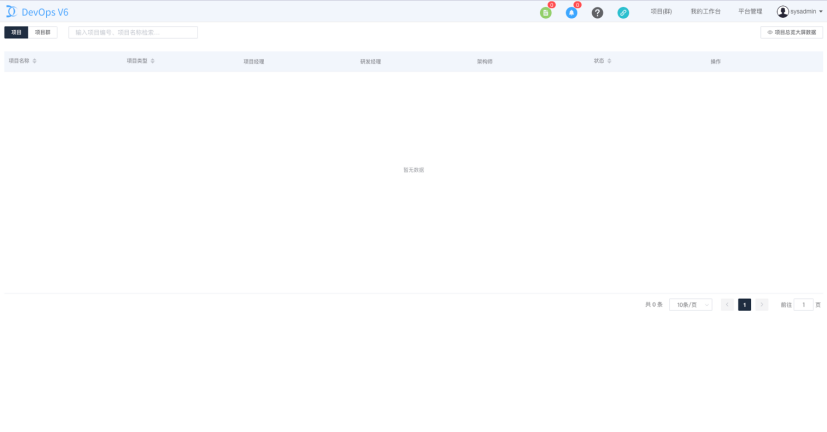Click the sysadmin user avatar icon
This screenshot has height=432, width=827.
[x=783, y=12]
